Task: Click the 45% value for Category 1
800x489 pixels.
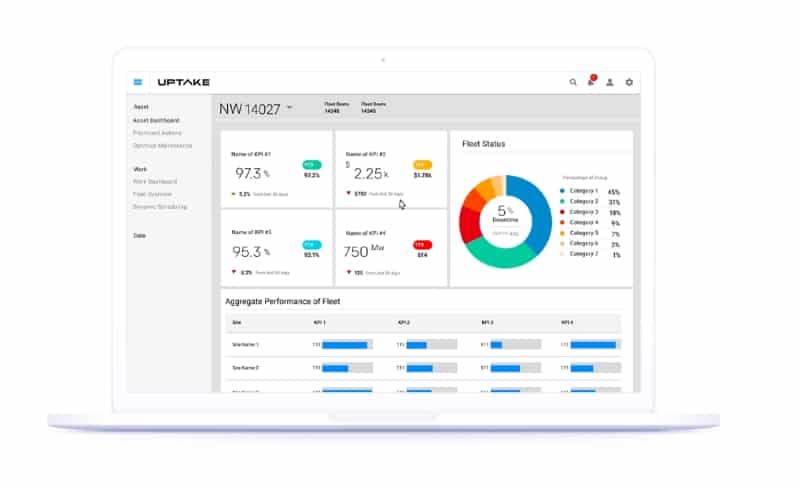Action: 614,192
